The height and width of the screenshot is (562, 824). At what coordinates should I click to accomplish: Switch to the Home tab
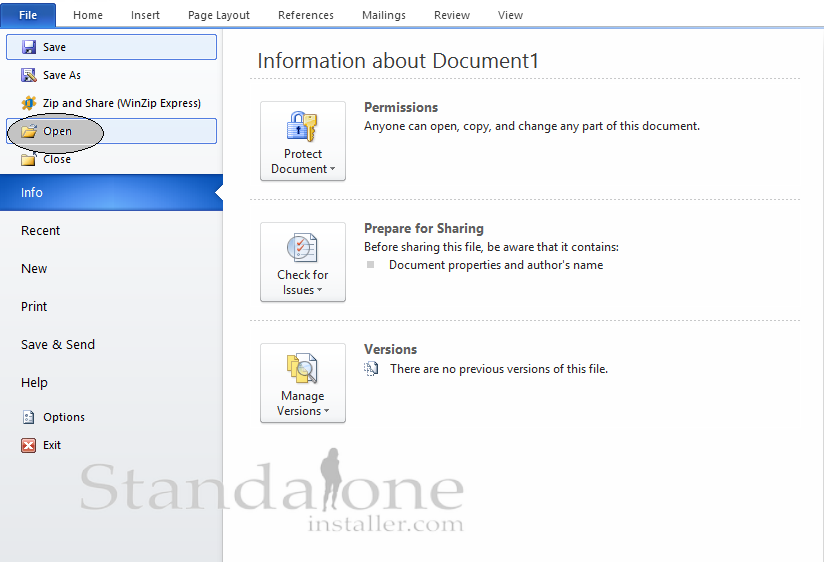[x=88, y=15]
